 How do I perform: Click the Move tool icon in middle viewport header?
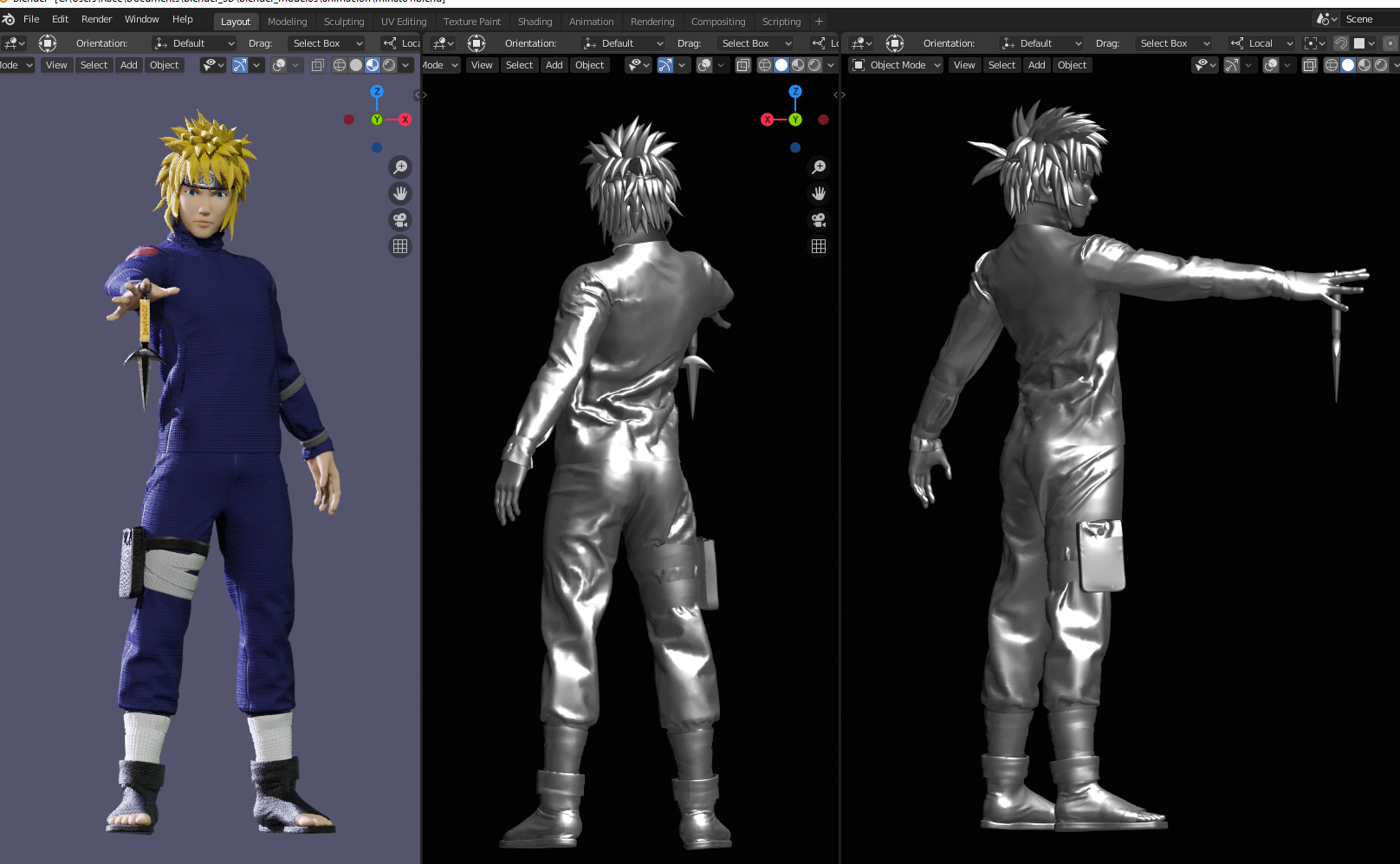[x=476, y=42]
